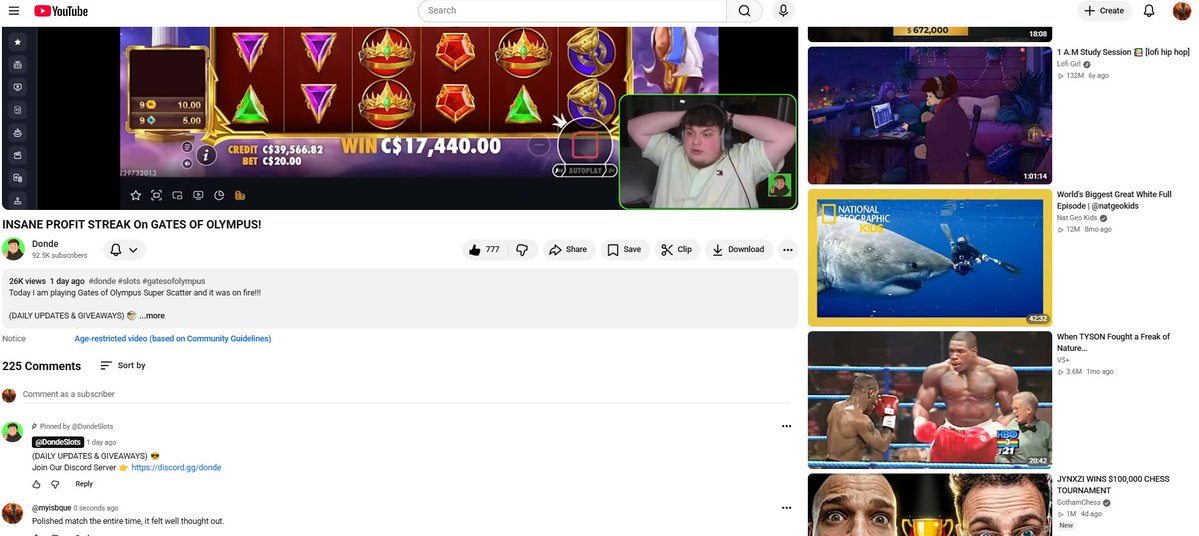Start voice search with microphone icon

coord(782,11)
